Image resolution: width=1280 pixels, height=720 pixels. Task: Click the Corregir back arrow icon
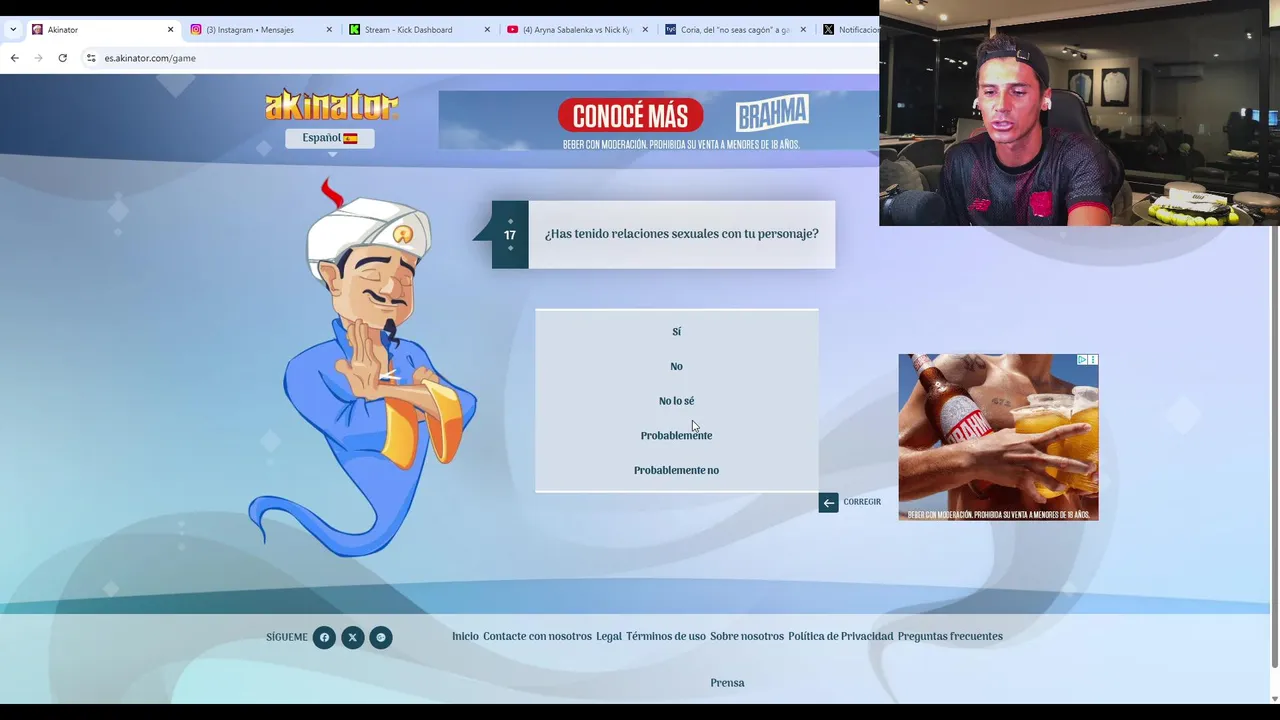pyautogui.click(x=828, y=502)
